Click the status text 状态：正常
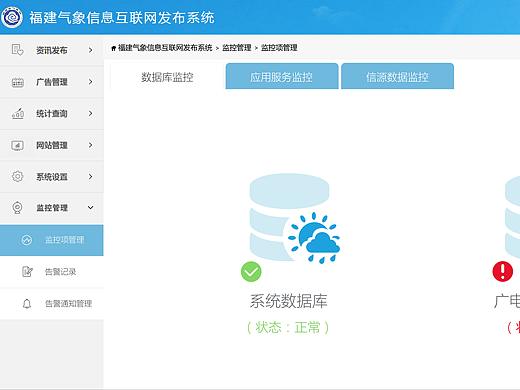The width and height of the screenshot is (520, 390). (x=288, y=327)
